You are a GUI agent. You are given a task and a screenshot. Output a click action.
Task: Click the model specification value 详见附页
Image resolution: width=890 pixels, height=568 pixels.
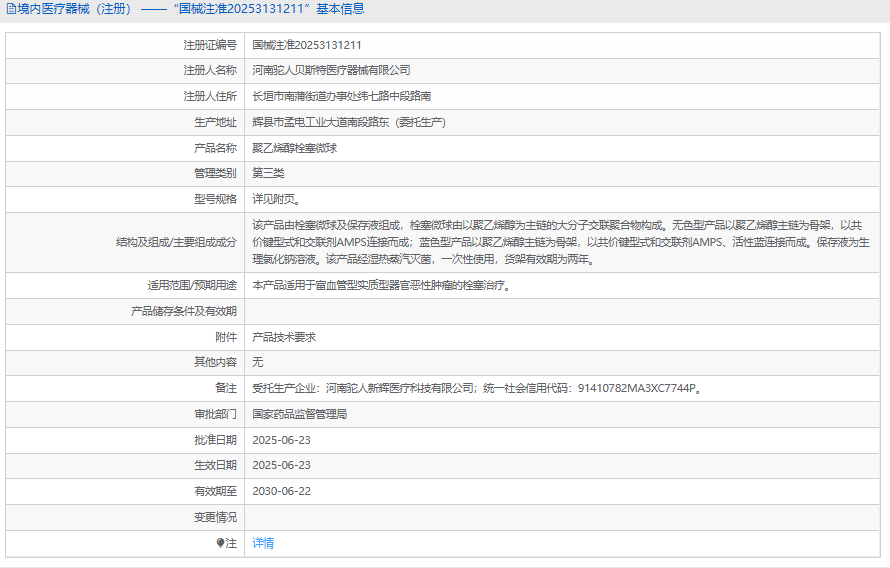tap(275, 199)
